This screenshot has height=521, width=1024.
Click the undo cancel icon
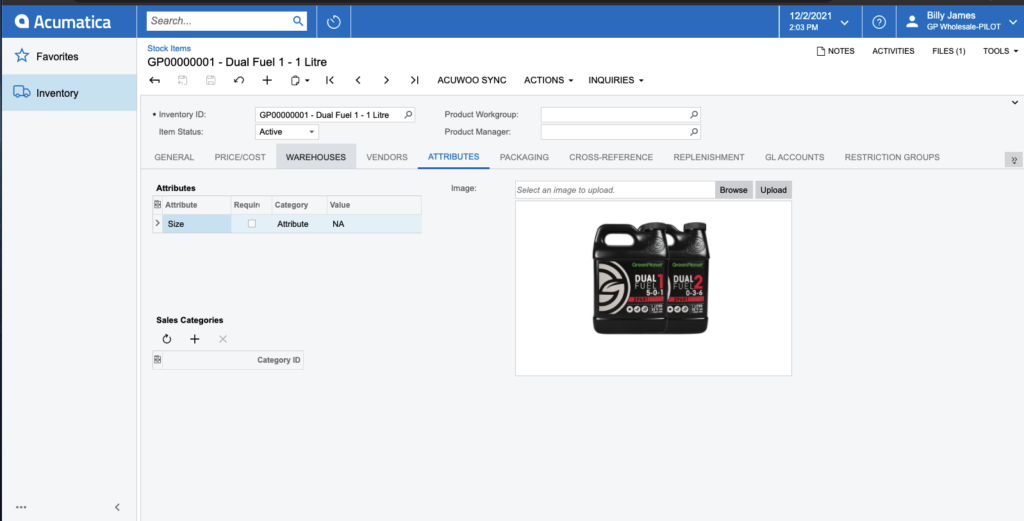pos(239,80)
